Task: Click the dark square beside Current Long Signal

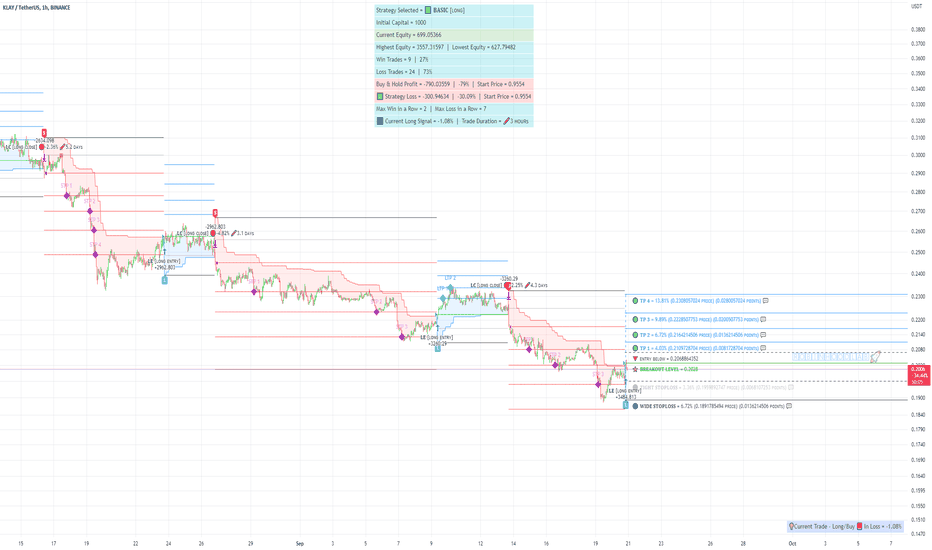Action: 380,121
